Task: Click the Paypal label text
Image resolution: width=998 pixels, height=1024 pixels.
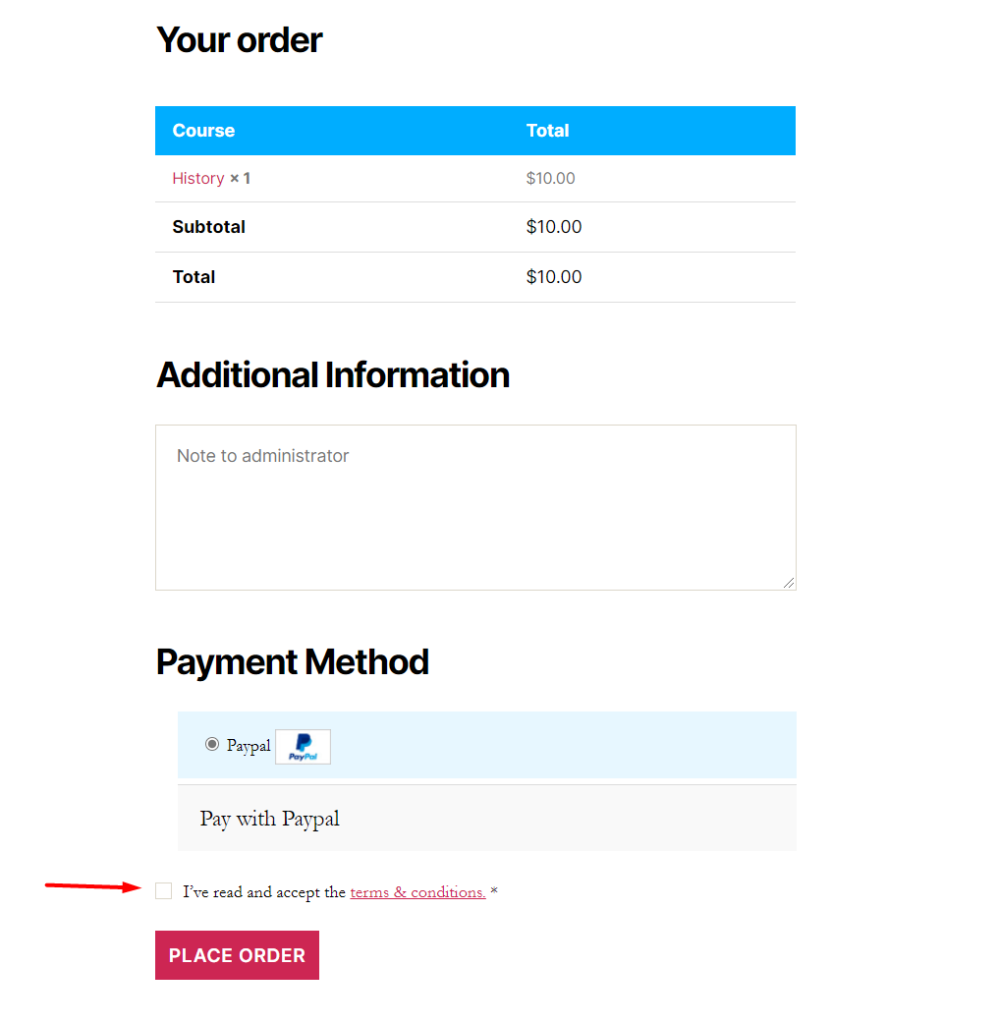Action: pos(248,746)
